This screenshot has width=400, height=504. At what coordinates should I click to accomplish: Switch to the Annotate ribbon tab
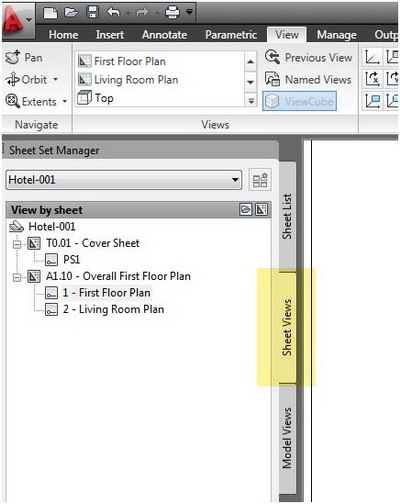[164, 35]
